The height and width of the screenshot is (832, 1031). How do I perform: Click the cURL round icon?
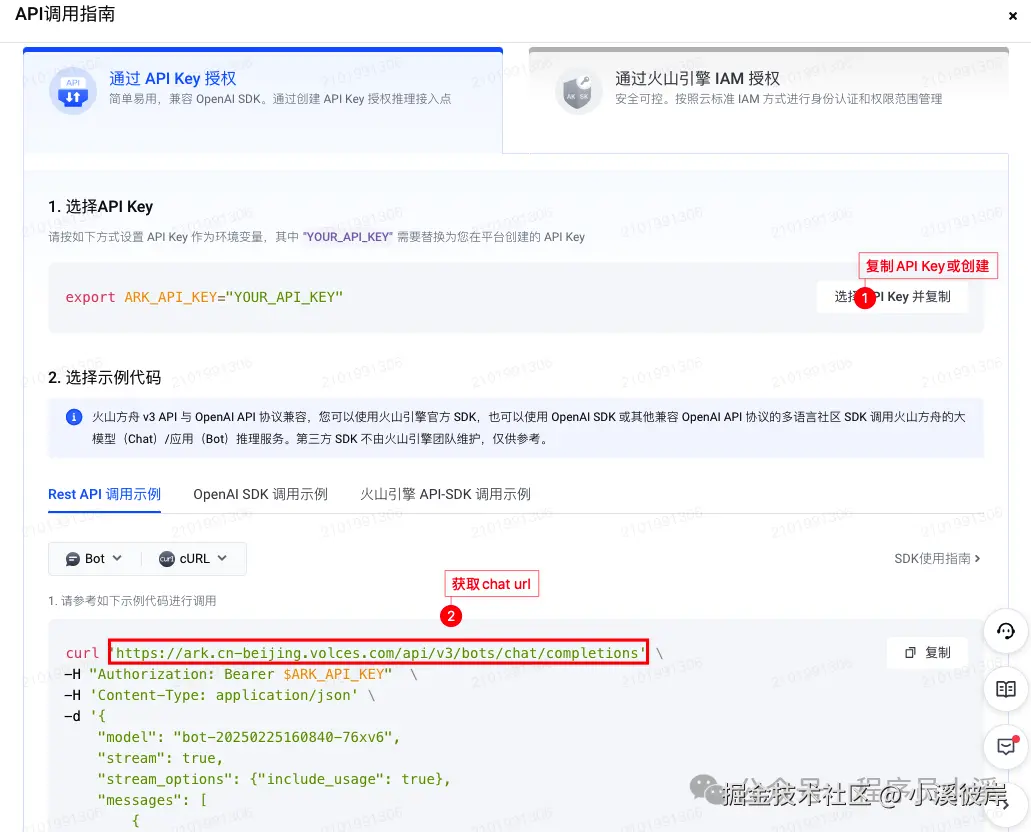point(166,559)
